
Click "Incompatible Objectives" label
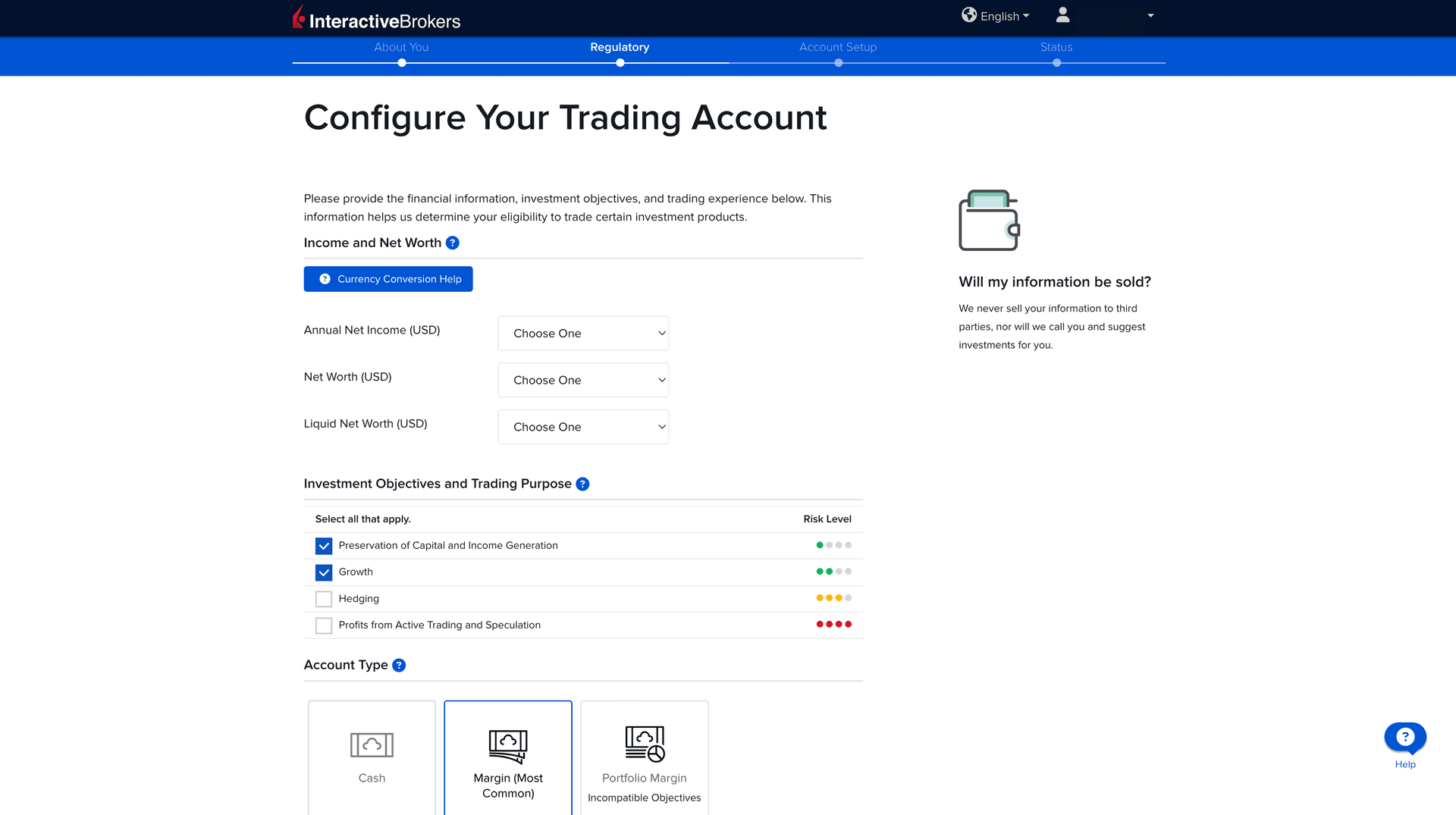click(645, 798)
